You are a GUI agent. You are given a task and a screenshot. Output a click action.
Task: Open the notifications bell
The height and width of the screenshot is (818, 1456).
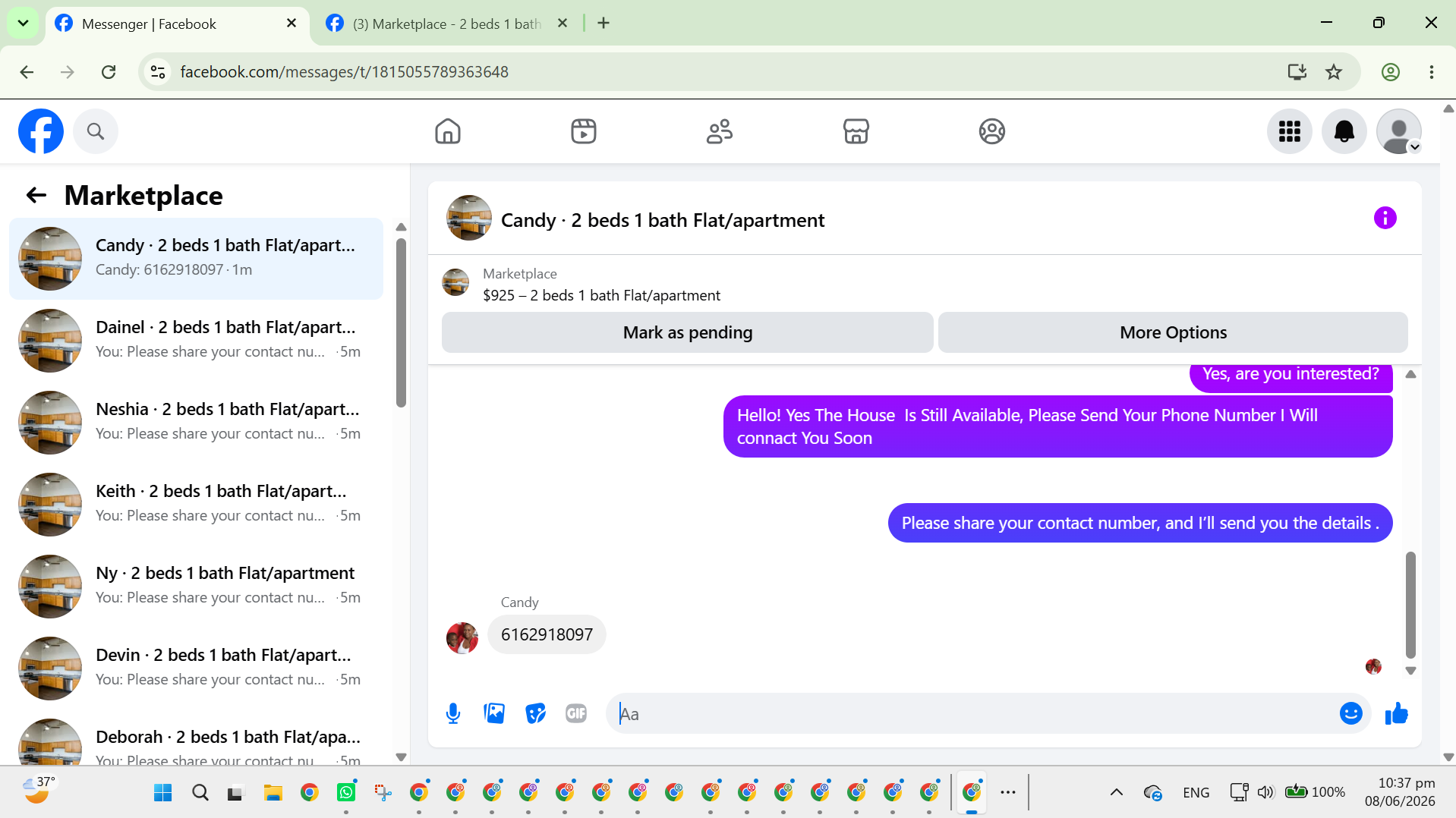[x=1344, y=131]
